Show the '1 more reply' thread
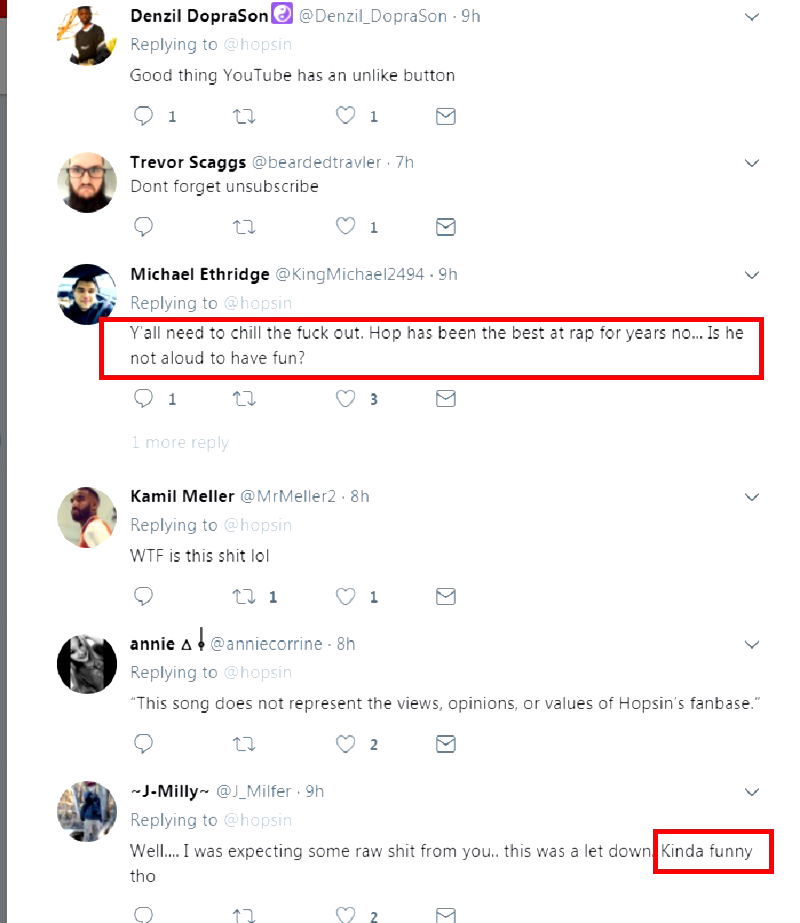Screen dimensions: 800x923 180,443
